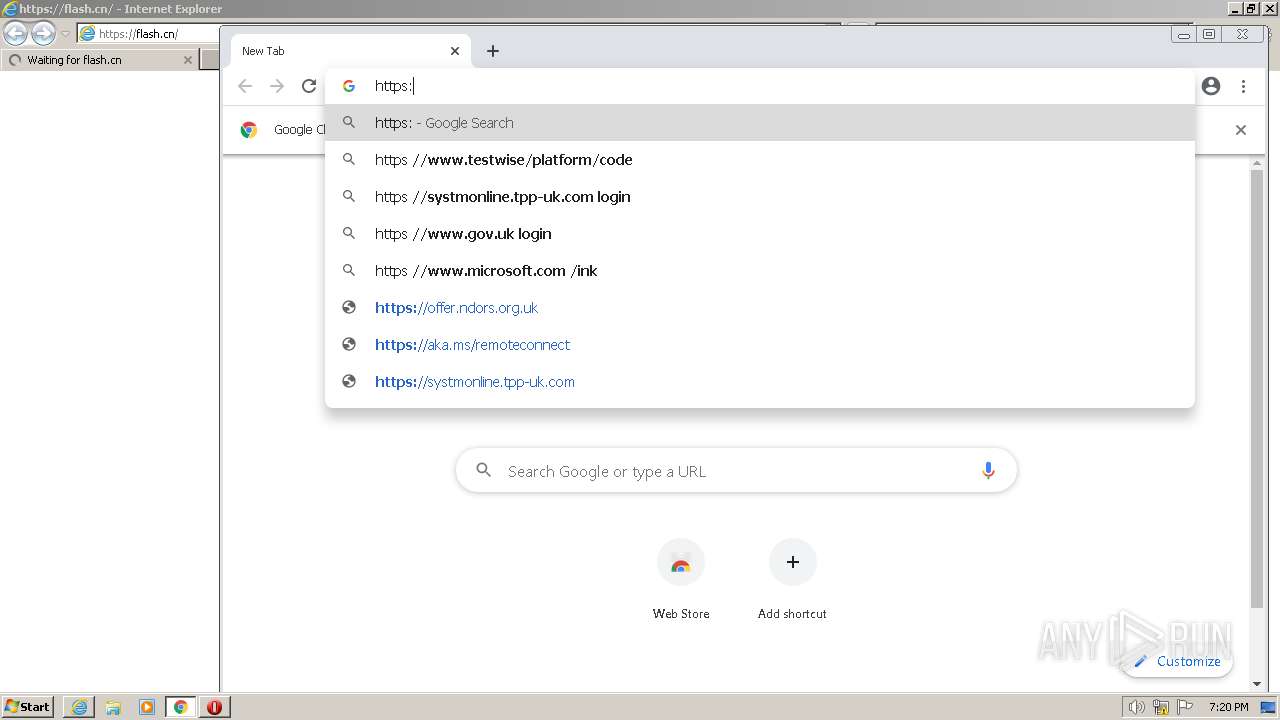Click the Google G icon in omnibox
Image resolution: width=1280 pixels, height=720 pixels.
click(349, 86)
